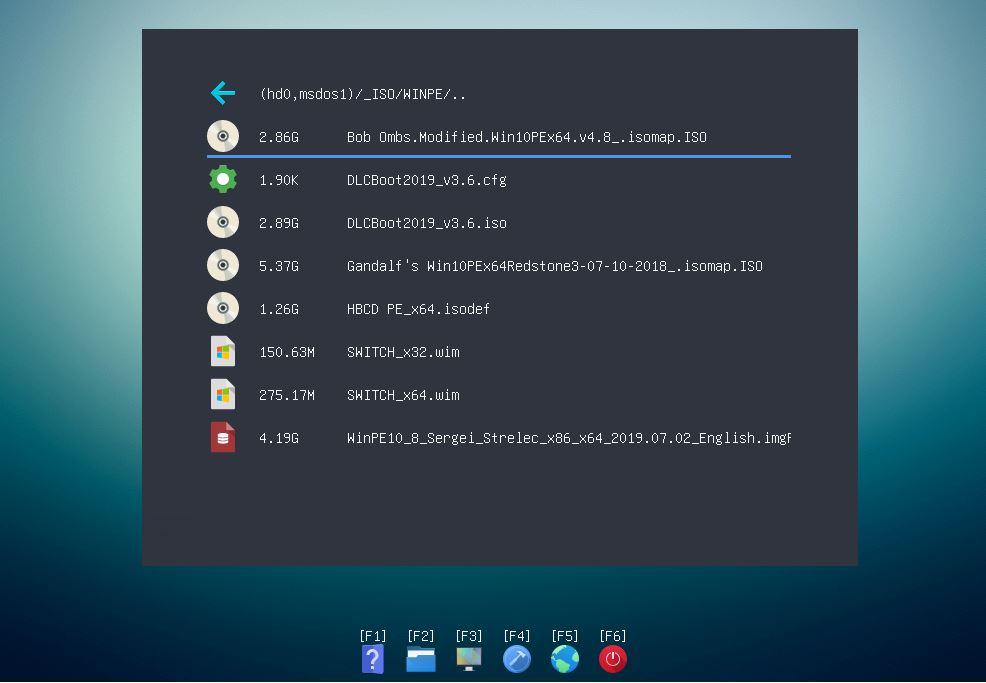Click the [F2] label
Screen dimensions: 986x683
pos(421,636)
